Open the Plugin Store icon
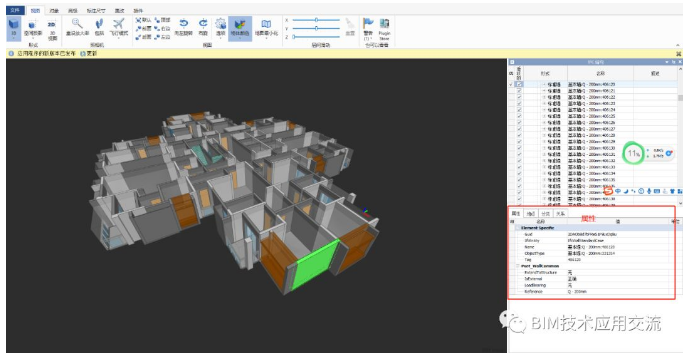 tap(384, 23)
